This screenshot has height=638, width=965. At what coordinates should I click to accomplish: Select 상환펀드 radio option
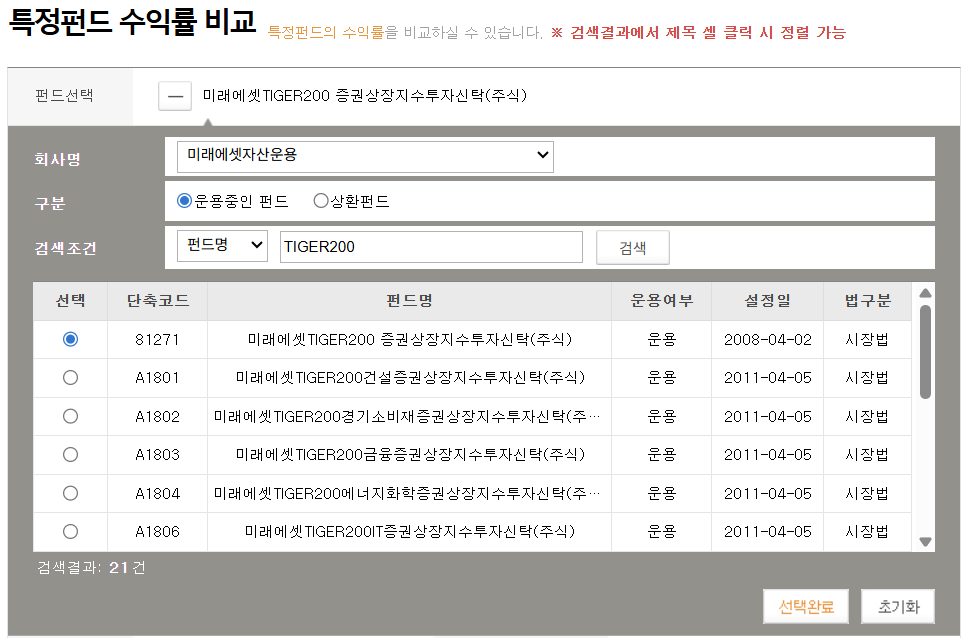point(321,201)
